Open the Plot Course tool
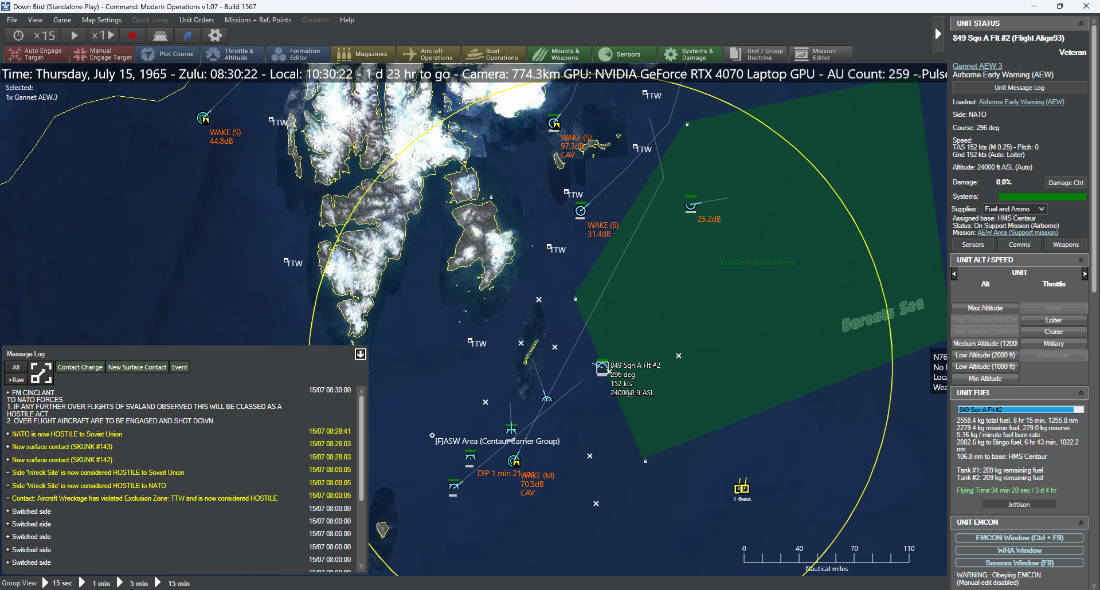 tap(168, 54)
